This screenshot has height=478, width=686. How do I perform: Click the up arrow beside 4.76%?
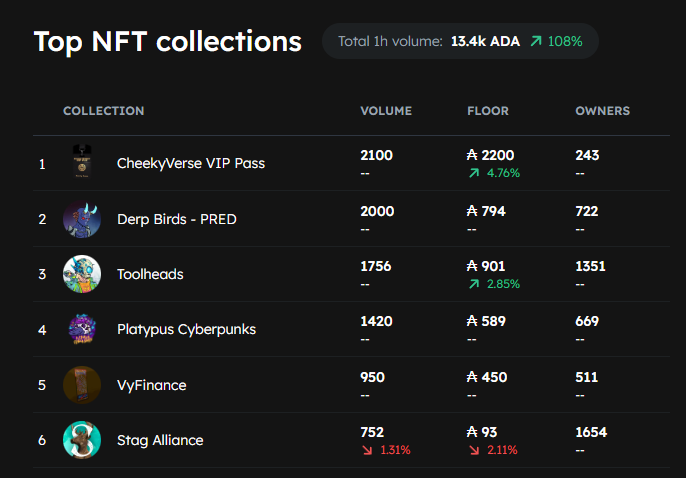point(474,173)
